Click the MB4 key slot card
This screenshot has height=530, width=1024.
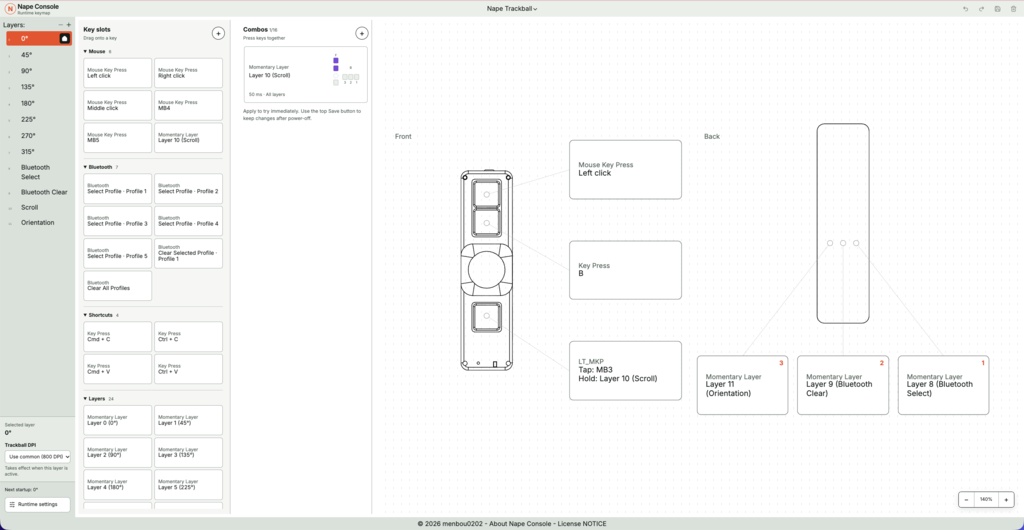[188, 105]
